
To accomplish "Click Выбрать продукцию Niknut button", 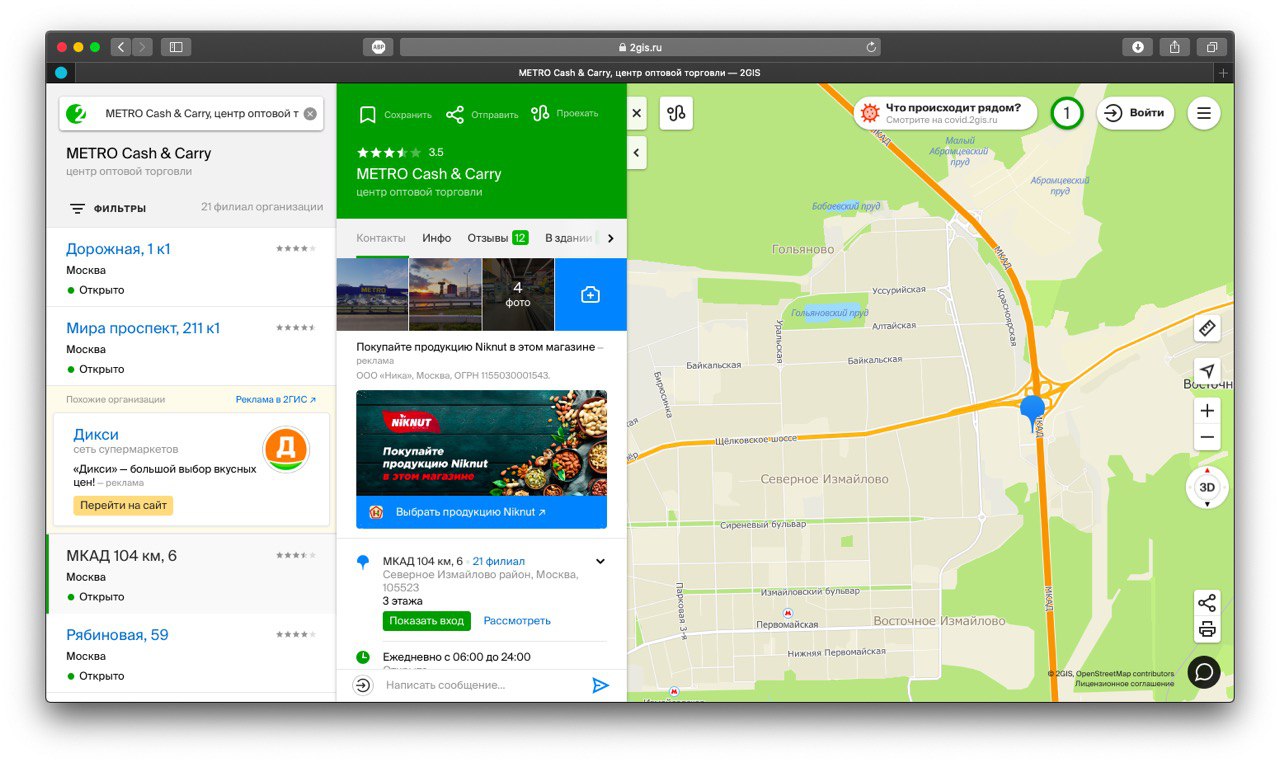I will pos(481,512).
